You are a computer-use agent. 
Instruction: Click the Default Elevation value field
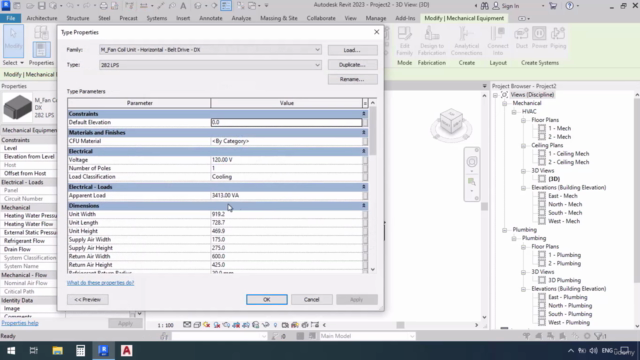pos(286,122)
